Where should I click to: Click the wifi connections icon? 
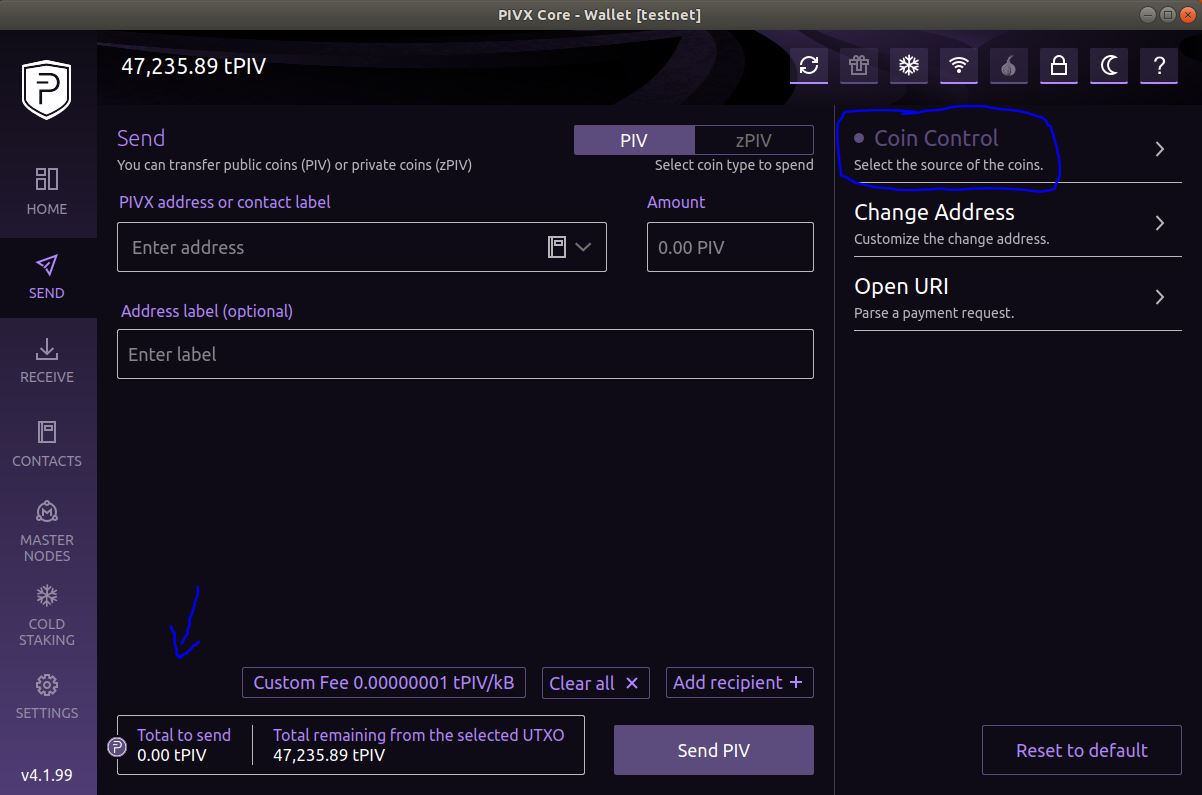(959, 66)
